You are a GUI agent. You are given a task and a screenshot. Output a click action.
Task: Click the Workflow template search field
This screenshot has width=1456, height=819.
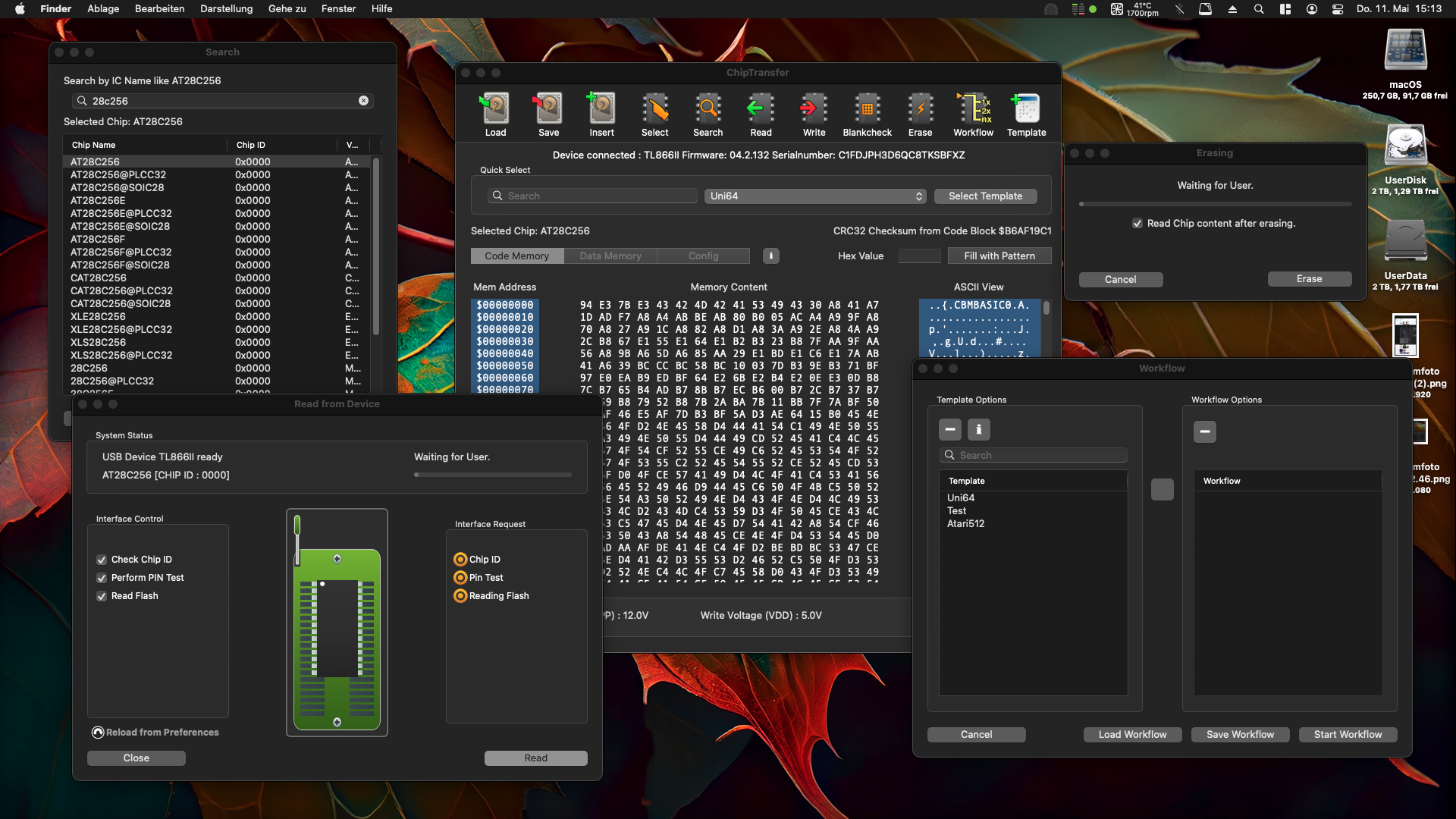[1033, 455]
